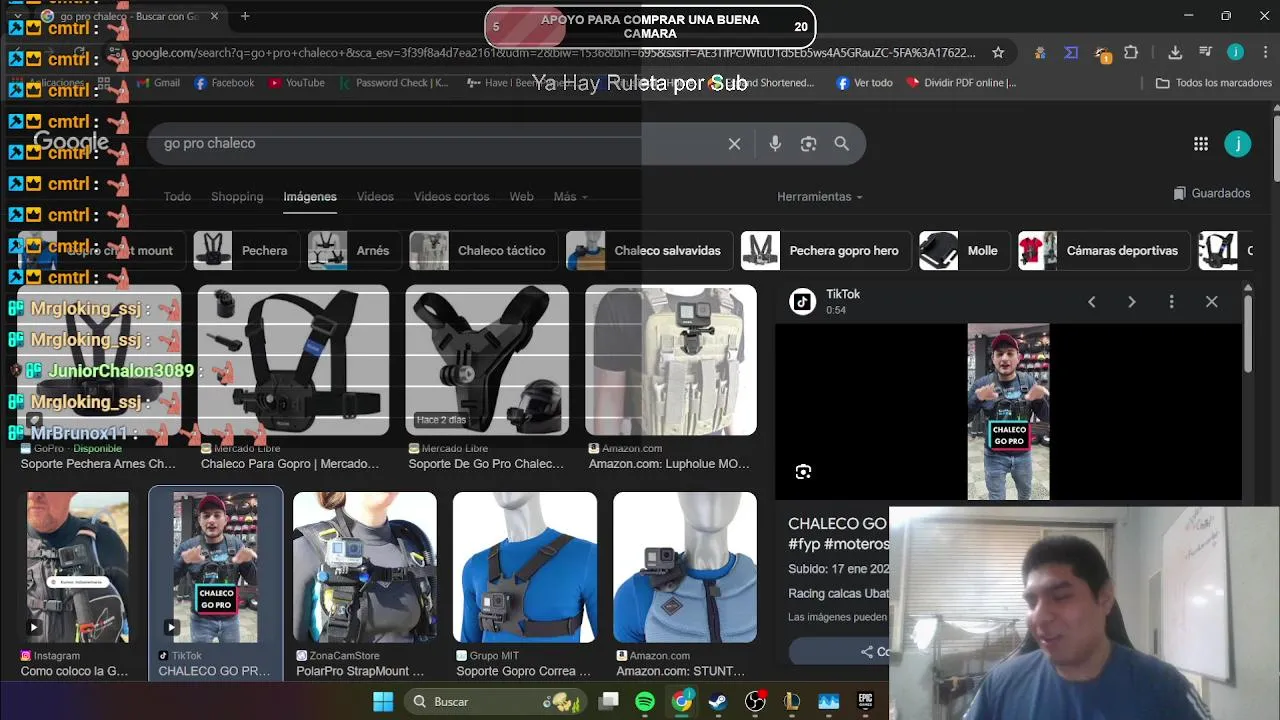This screenshot has height=720, width=1280.
Task: Switch to the Videos results tab
Action: [375, 197]
